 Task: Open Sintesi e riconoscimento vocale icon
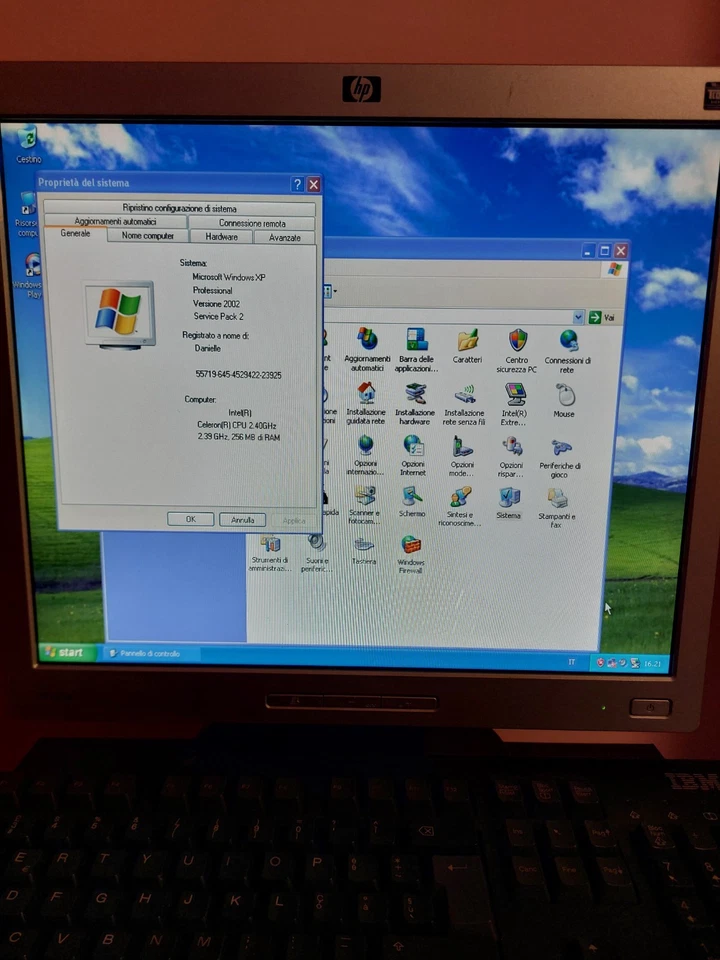coord(460,506)
